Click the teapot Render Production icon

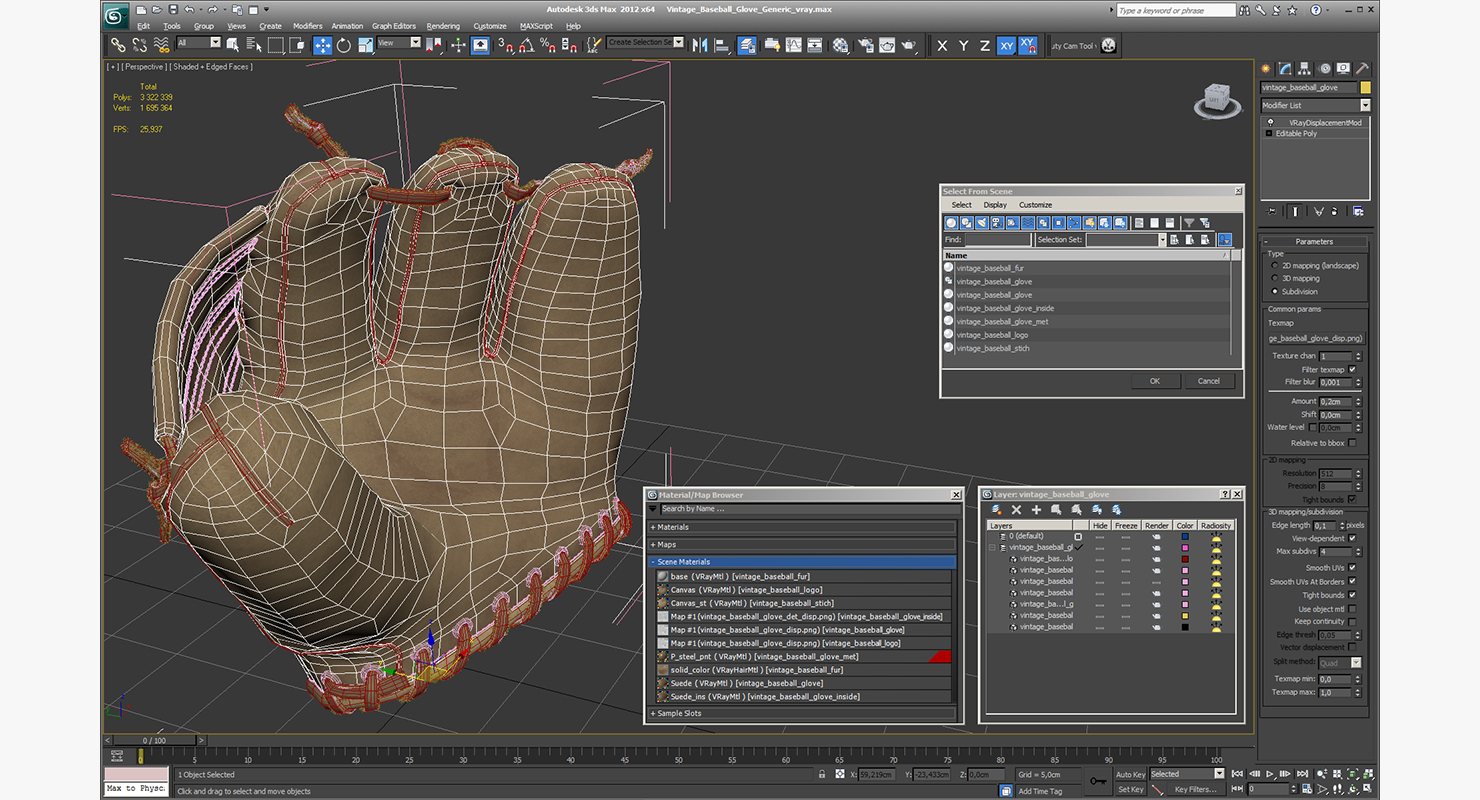pos(908,45)
